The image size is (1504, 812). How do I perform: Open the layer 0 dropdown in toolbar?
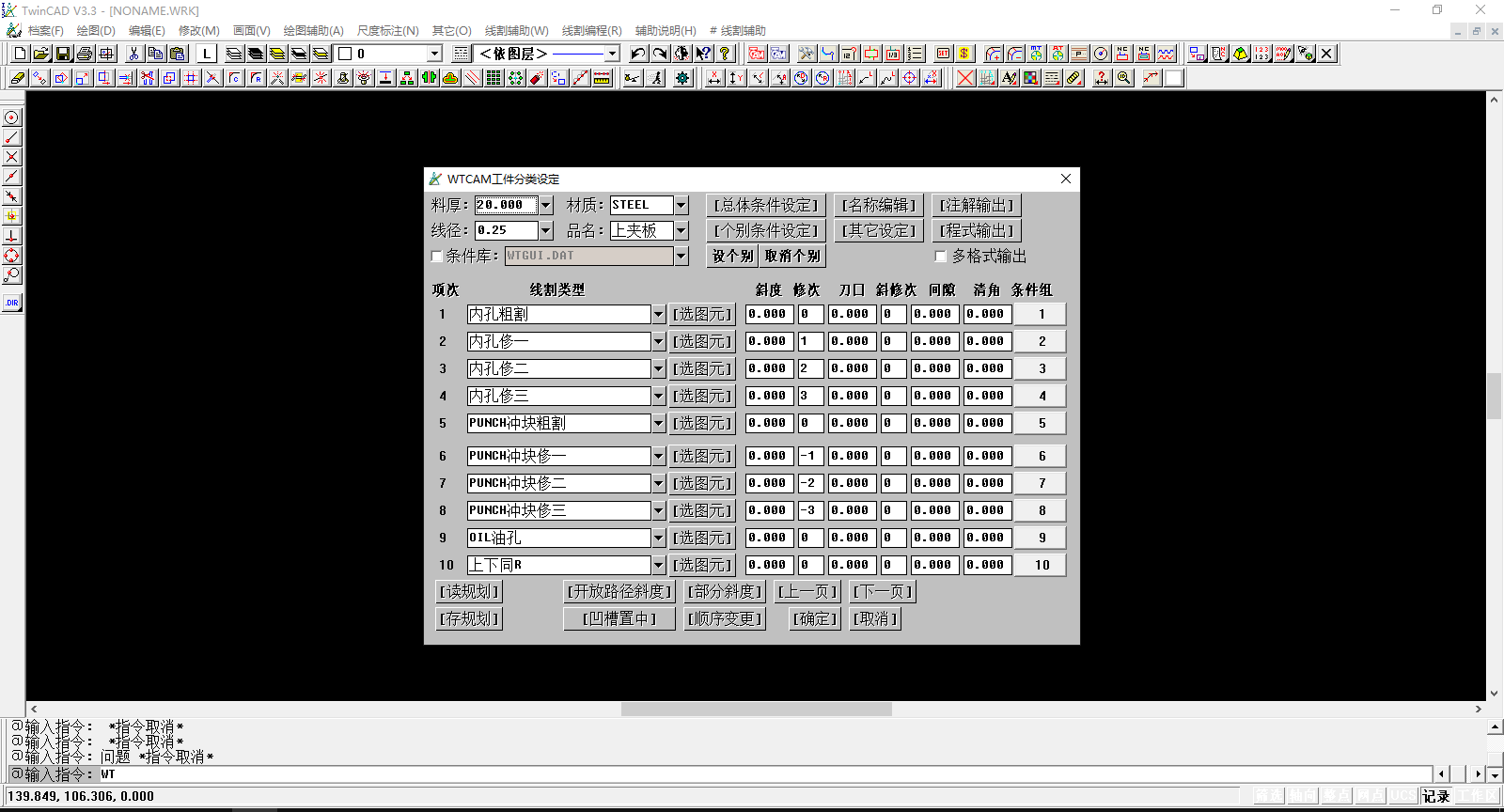point(434,54)
